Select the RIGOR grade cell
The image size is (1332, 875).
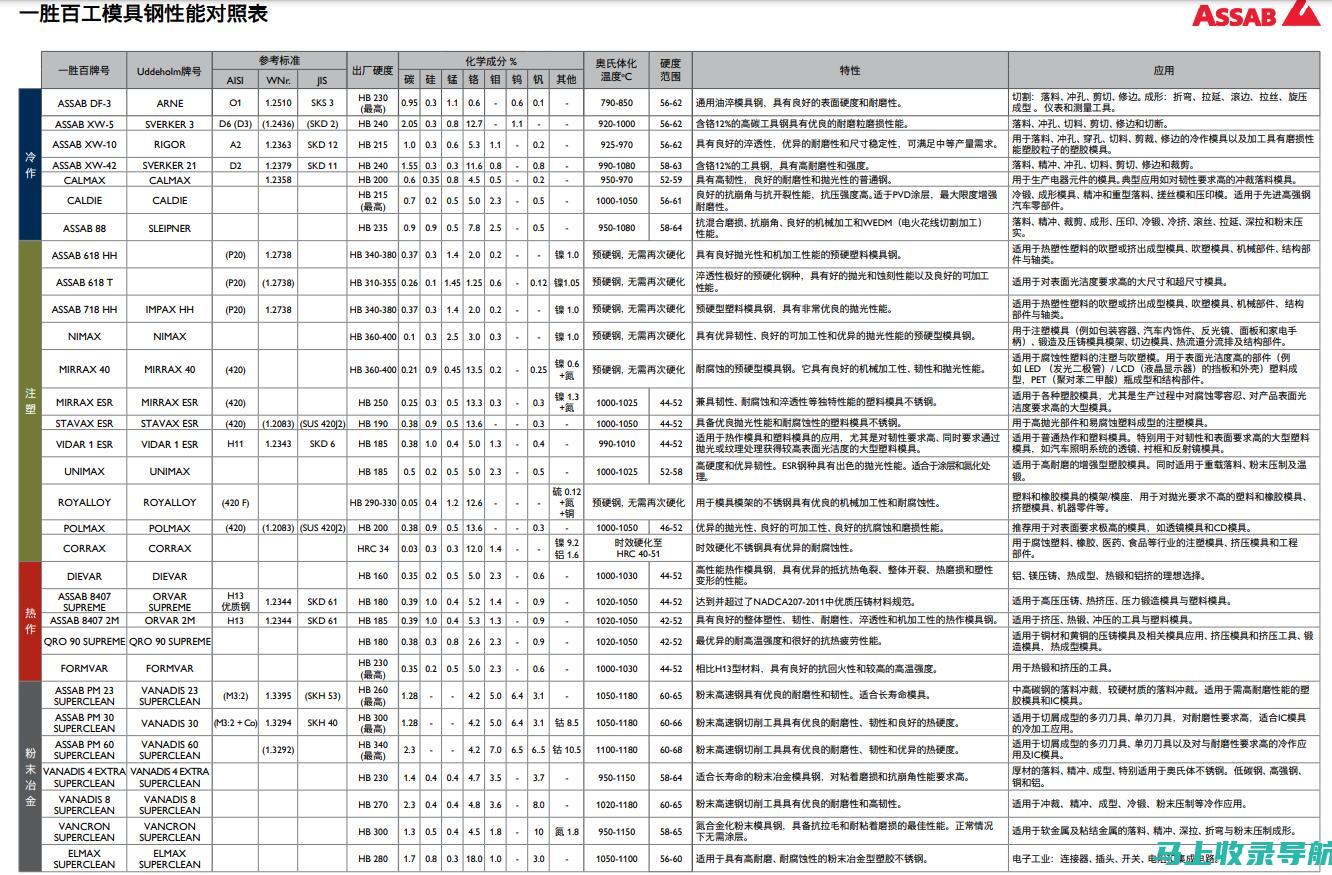tap(169, 144)
